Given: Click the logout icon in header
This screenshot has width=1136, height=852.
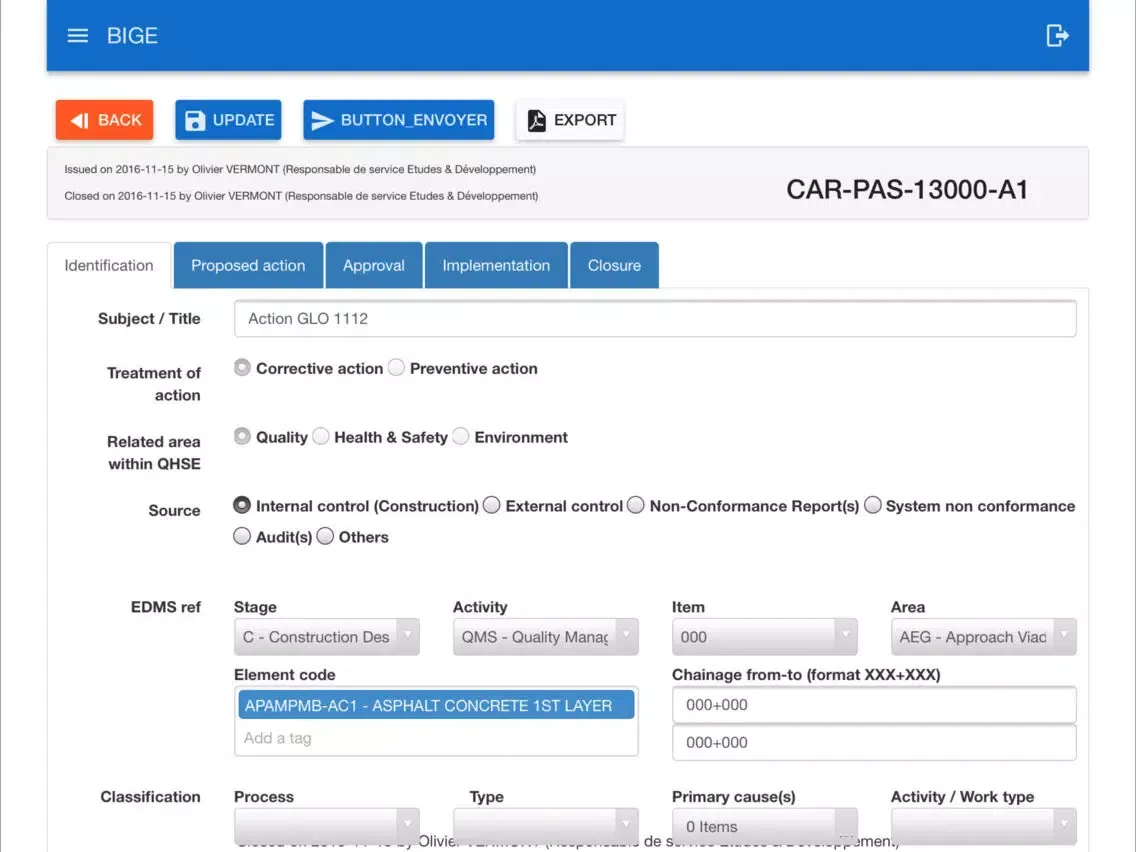Looking at the screenshot, I should 1057,36.
